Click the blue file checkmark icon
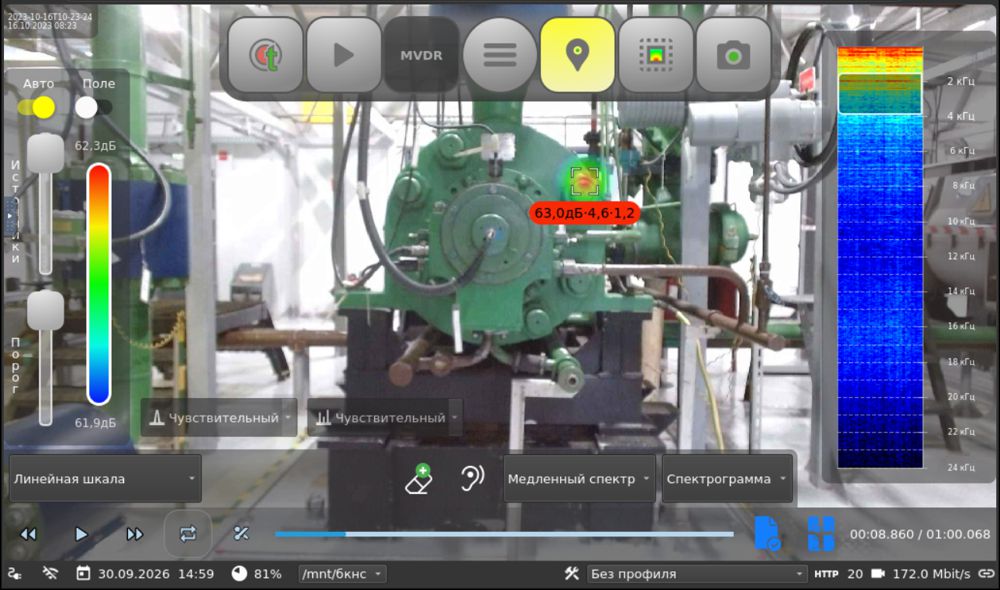Image resolution: width=1000 pixels, height=590 pixels. click(x=767, y=533)
